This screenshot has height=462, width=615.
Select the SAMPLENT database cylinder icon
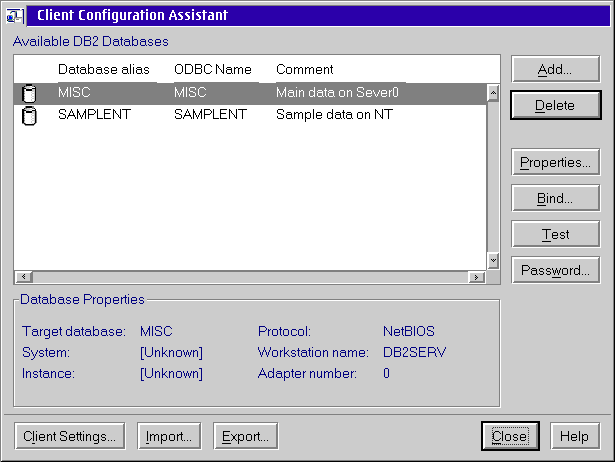[29, 115]
